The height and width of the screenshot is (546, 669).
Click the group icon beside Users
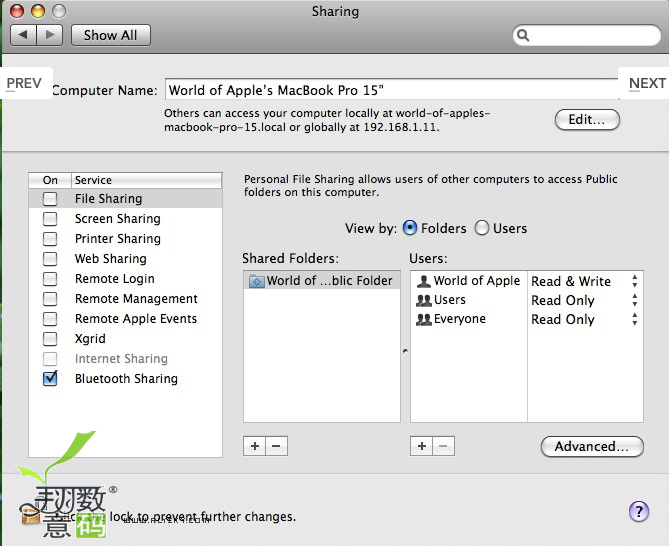424,300
